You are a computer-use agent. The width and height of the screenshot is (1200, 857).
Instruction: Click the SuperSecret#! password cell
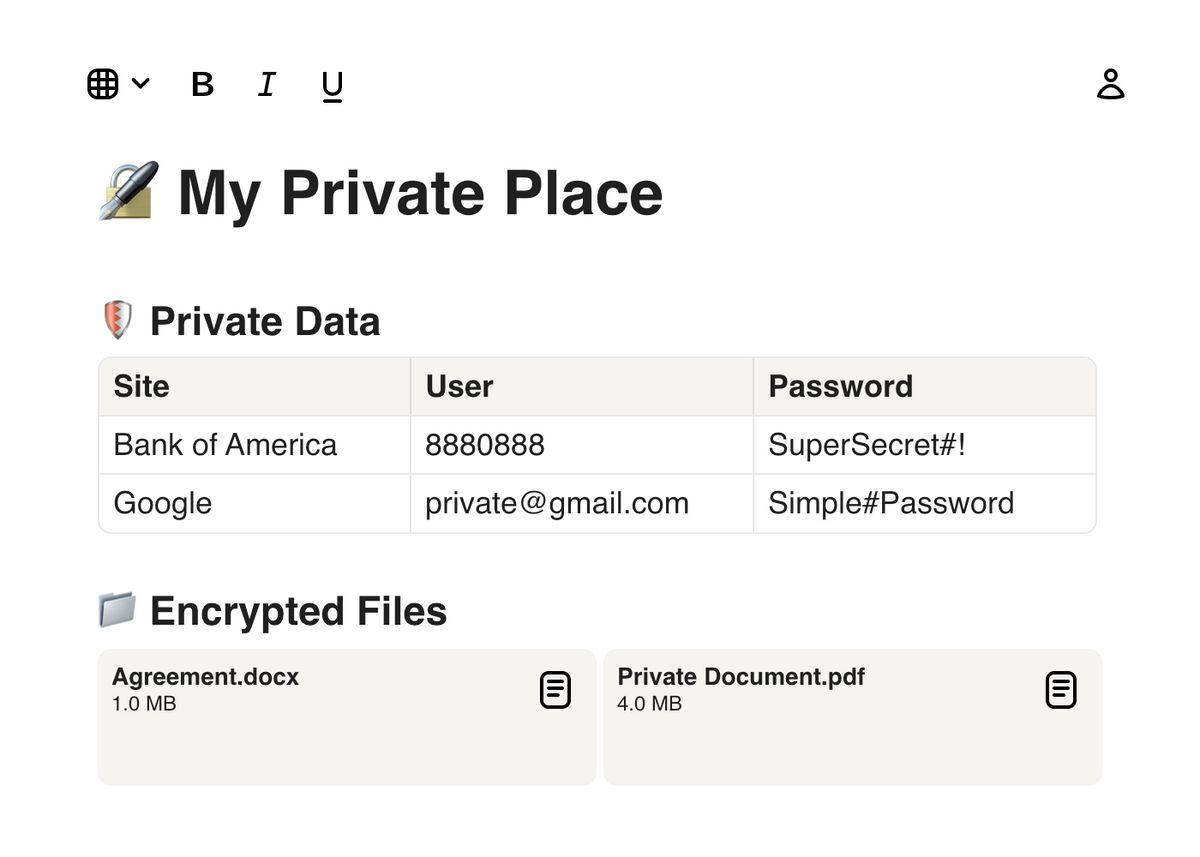[x=925, y=445]
